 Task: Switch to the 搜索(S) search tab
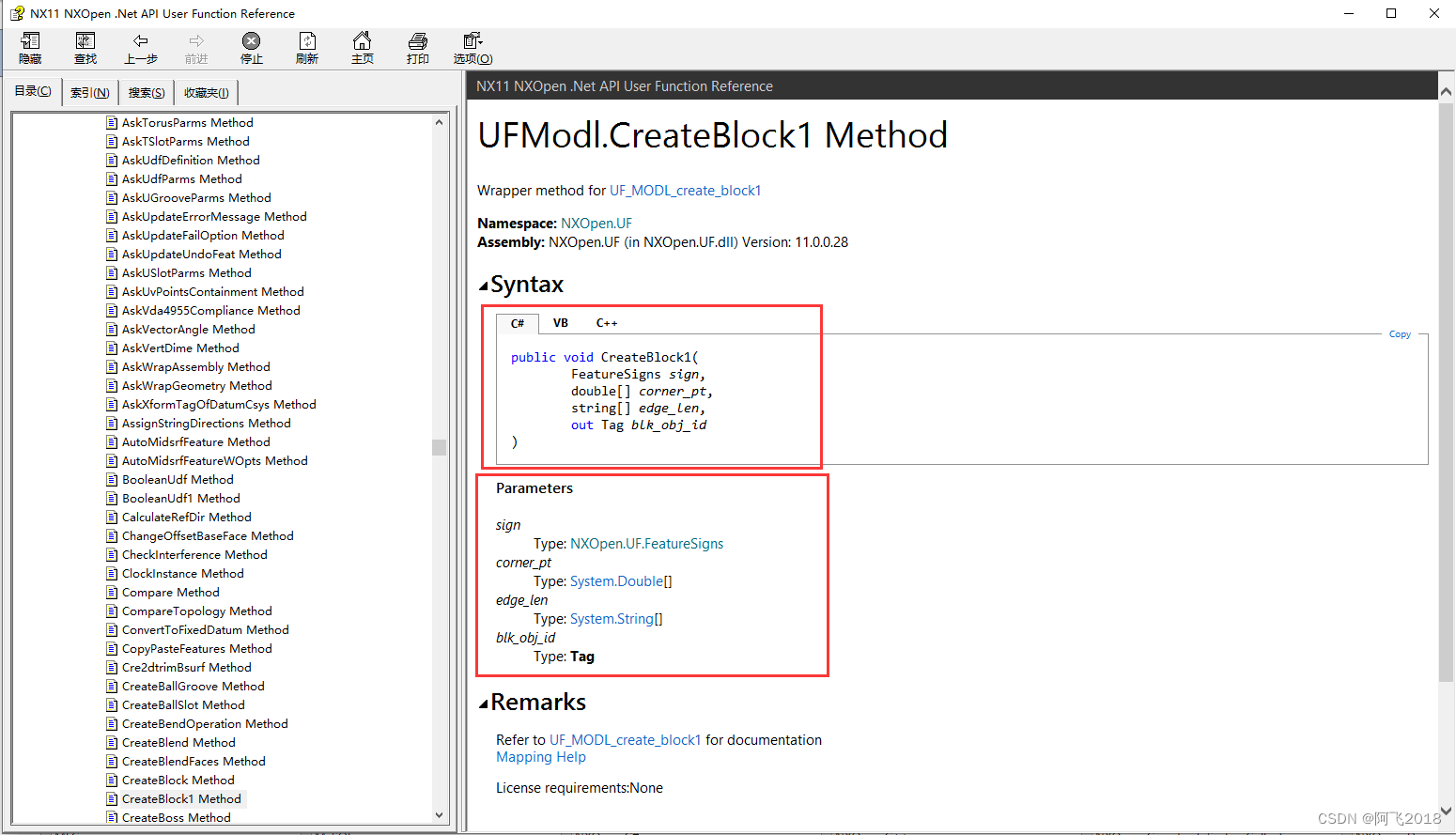(x=147, y=93)
